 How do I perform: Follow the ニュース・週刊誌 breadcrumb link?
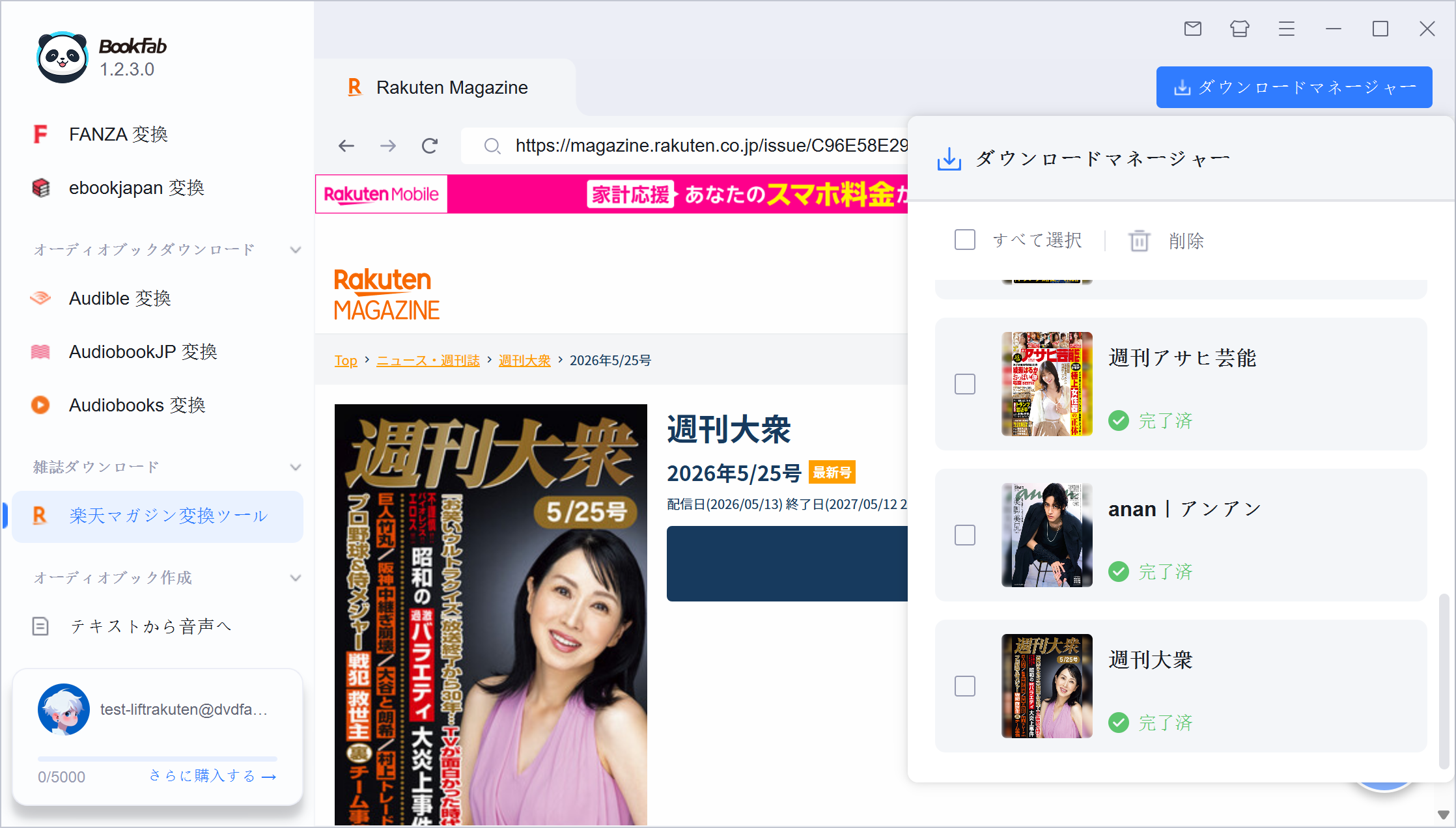[428, 360]
